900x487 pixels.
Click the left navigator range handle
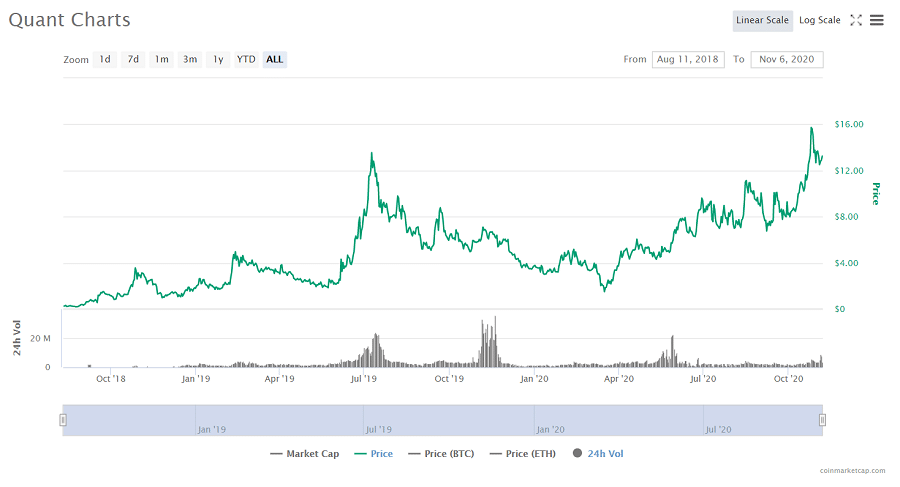pos(63,420)
